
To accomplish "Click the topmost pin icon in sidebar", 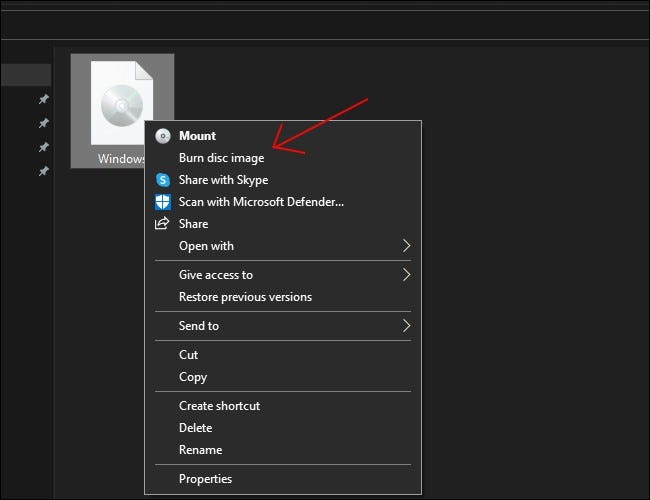I will pos(43,100).
